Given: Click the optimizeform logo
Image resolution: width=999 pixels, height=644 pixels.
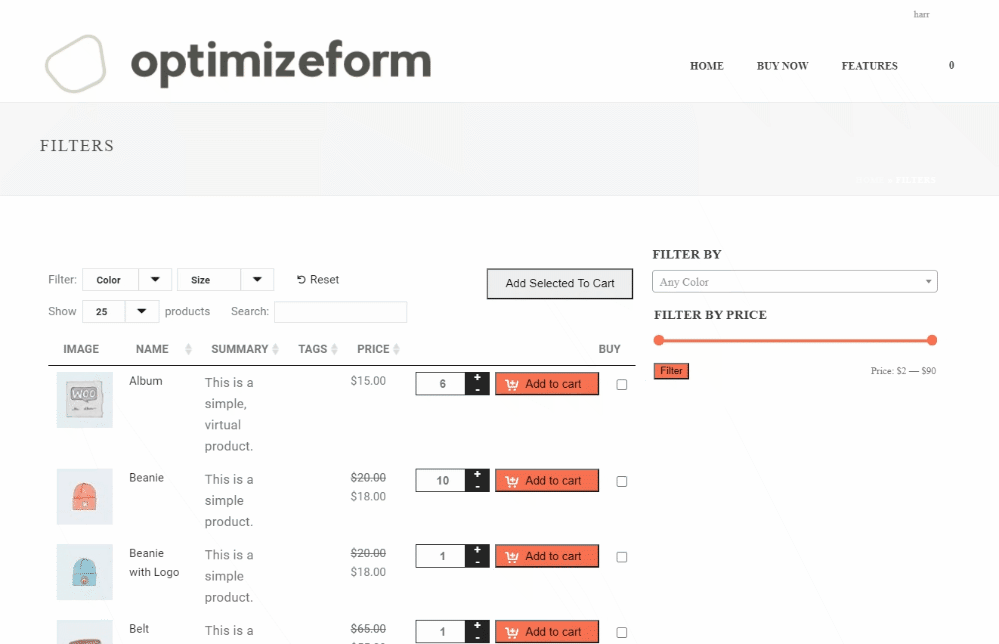Looking at the screenshot, I should pos(238,64).
